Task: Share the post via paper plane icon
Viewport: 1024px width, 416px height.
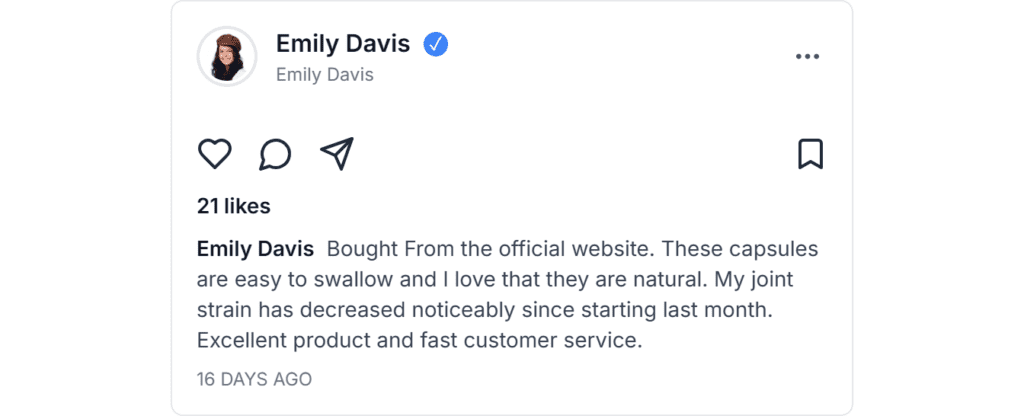Action: point(337,154)
